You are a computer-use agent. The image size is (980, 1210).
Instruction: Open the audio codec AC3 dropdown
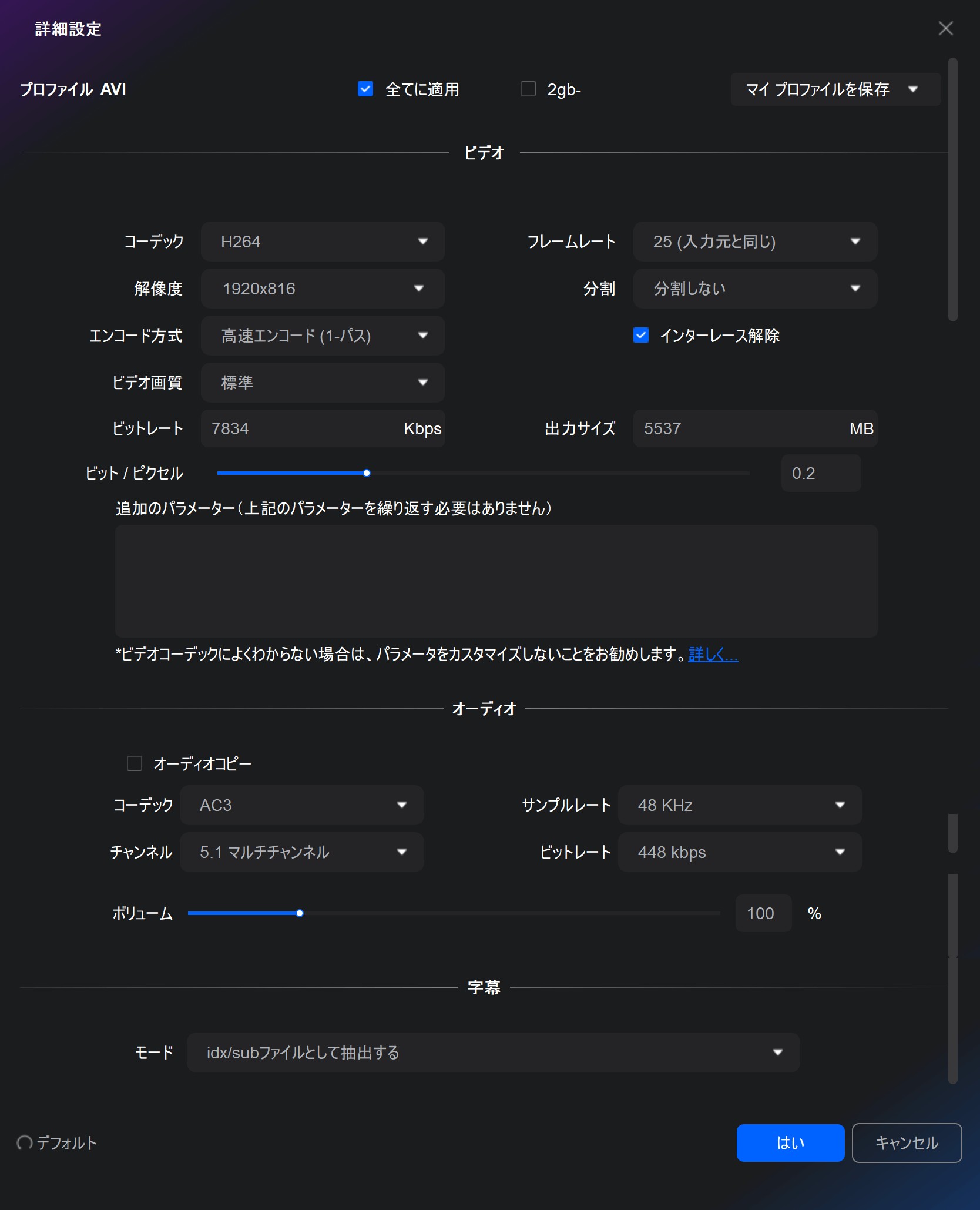(301, 805)
